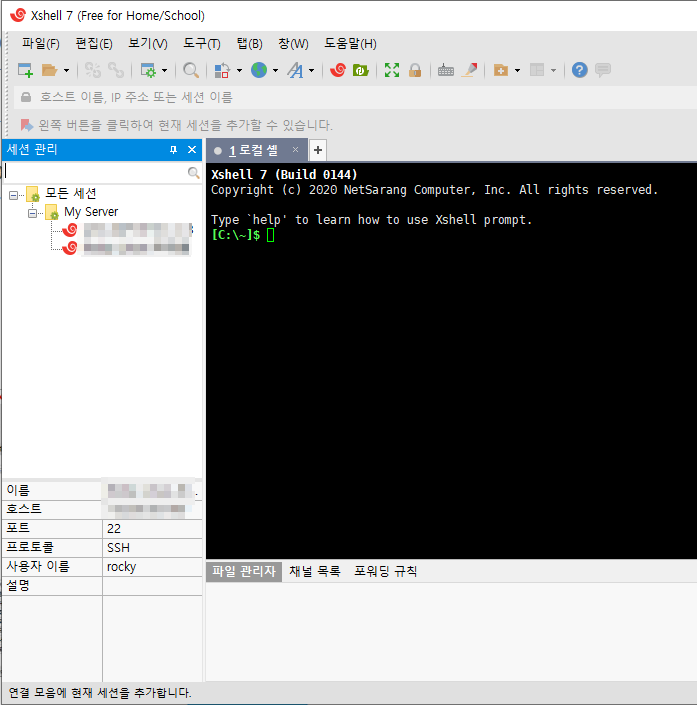This screenshot has height=705, width=697.
Task: Click the session search magnifier icon
Action: click(193, 173)
